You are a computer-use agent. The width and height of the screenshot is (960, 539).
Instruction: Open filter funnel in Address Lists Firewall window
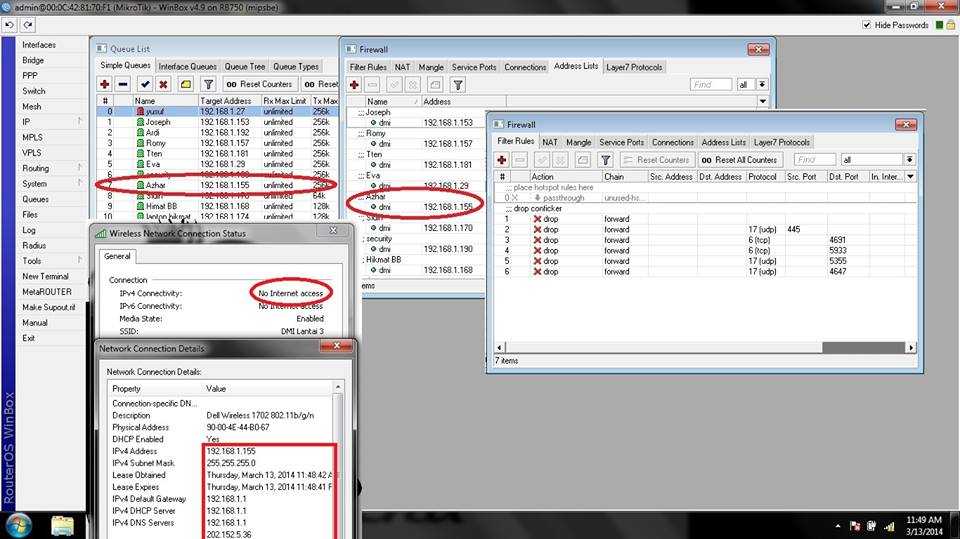click(458, 85)
